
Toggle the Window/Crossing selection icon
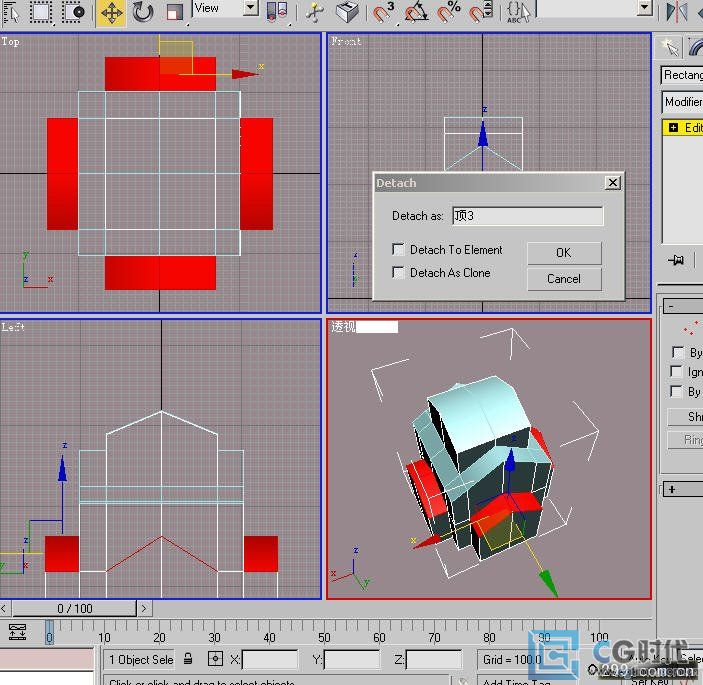pos(74,12)
